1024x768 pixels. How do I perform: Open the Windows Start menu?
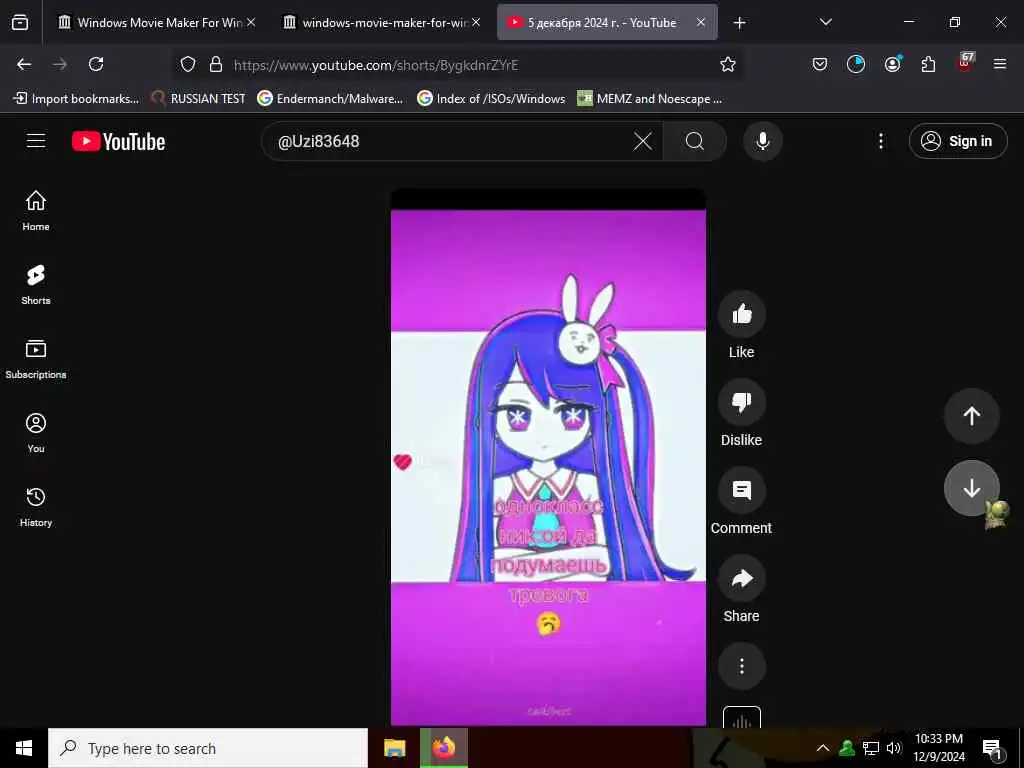coord(24,748)
